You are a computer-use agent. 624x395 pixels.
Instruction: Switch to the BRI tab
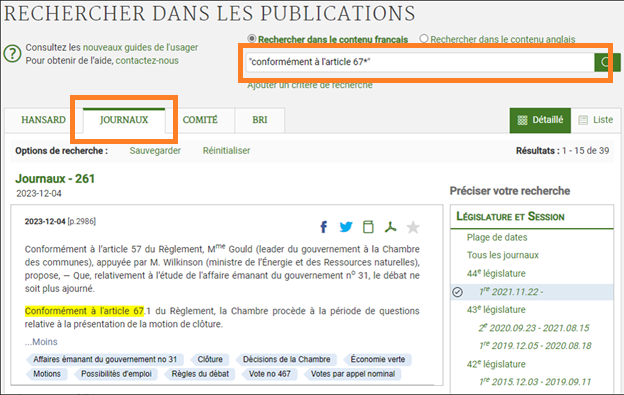pyautogui.click(x=260, y=120)
